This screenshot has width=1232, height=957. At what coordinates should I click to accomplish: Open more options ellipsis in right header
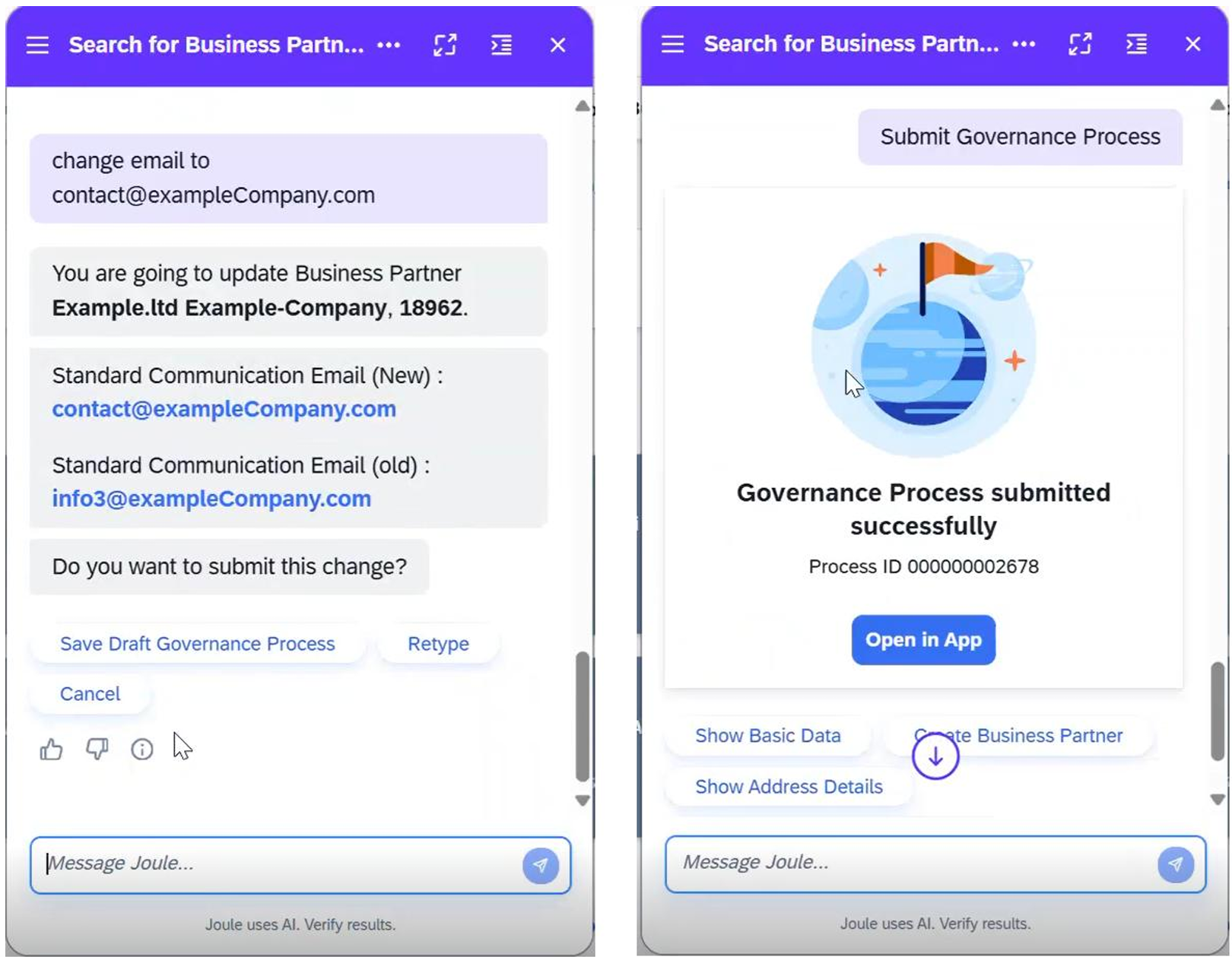point(1024,44)
